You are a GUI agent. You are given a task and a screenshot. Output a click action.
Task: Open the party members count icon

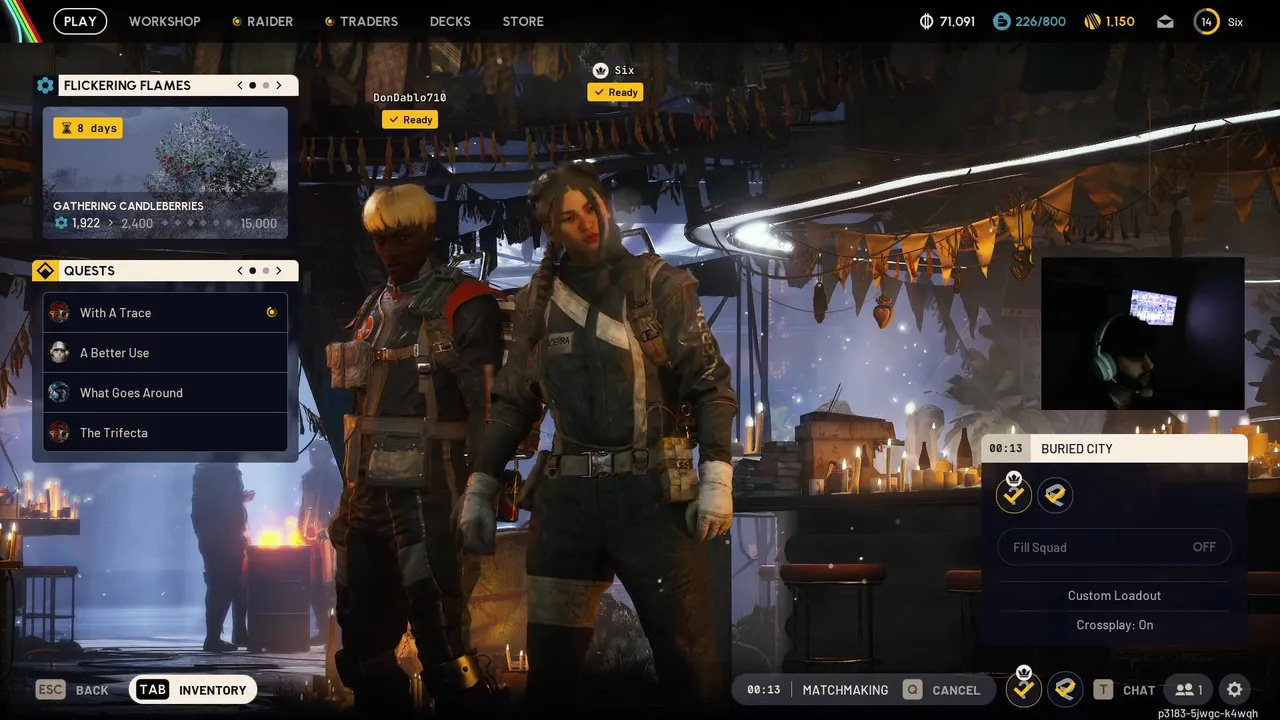click(1189, 689)
